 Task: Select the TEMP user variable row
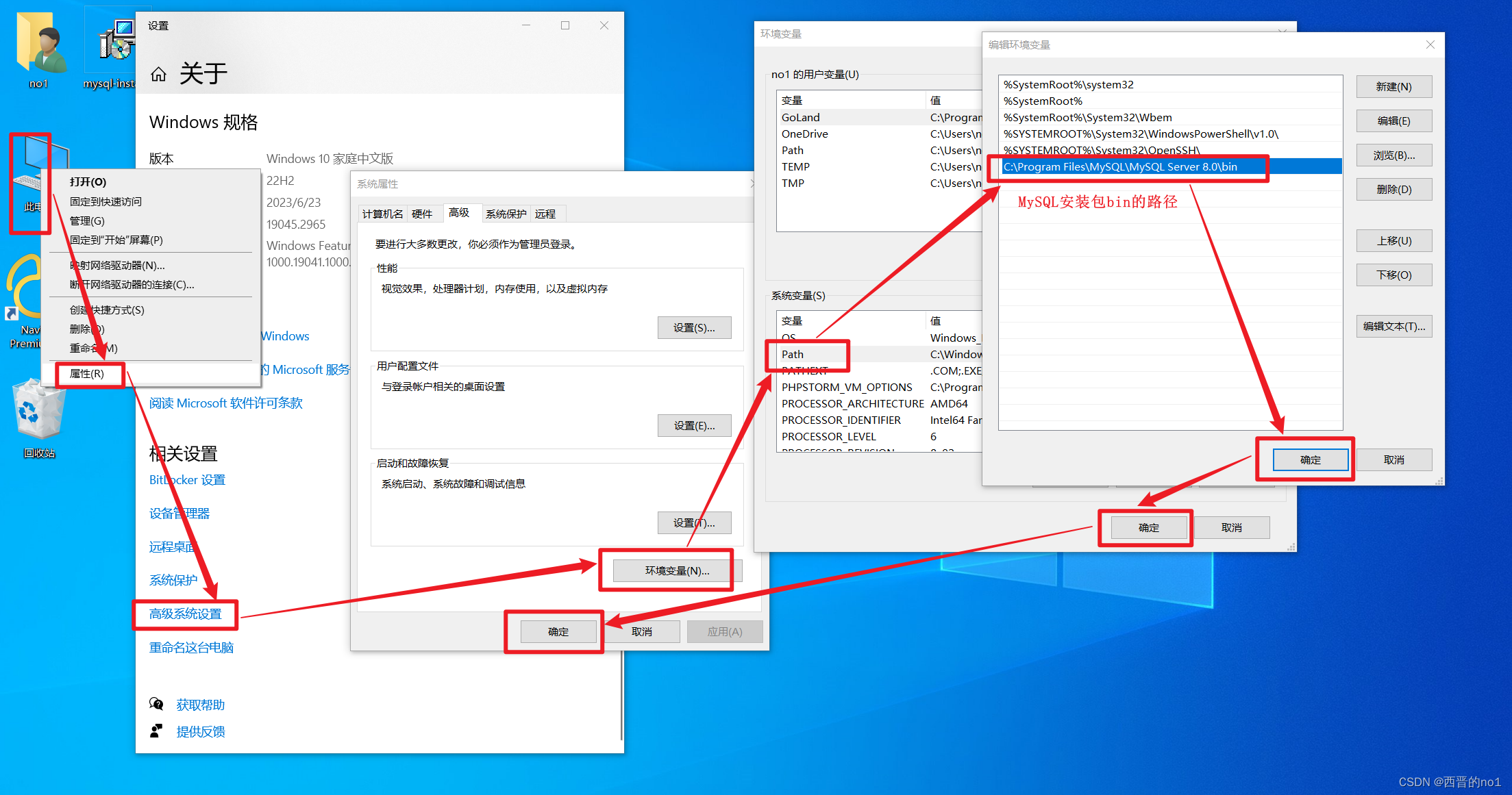click(x=880, y=166)
